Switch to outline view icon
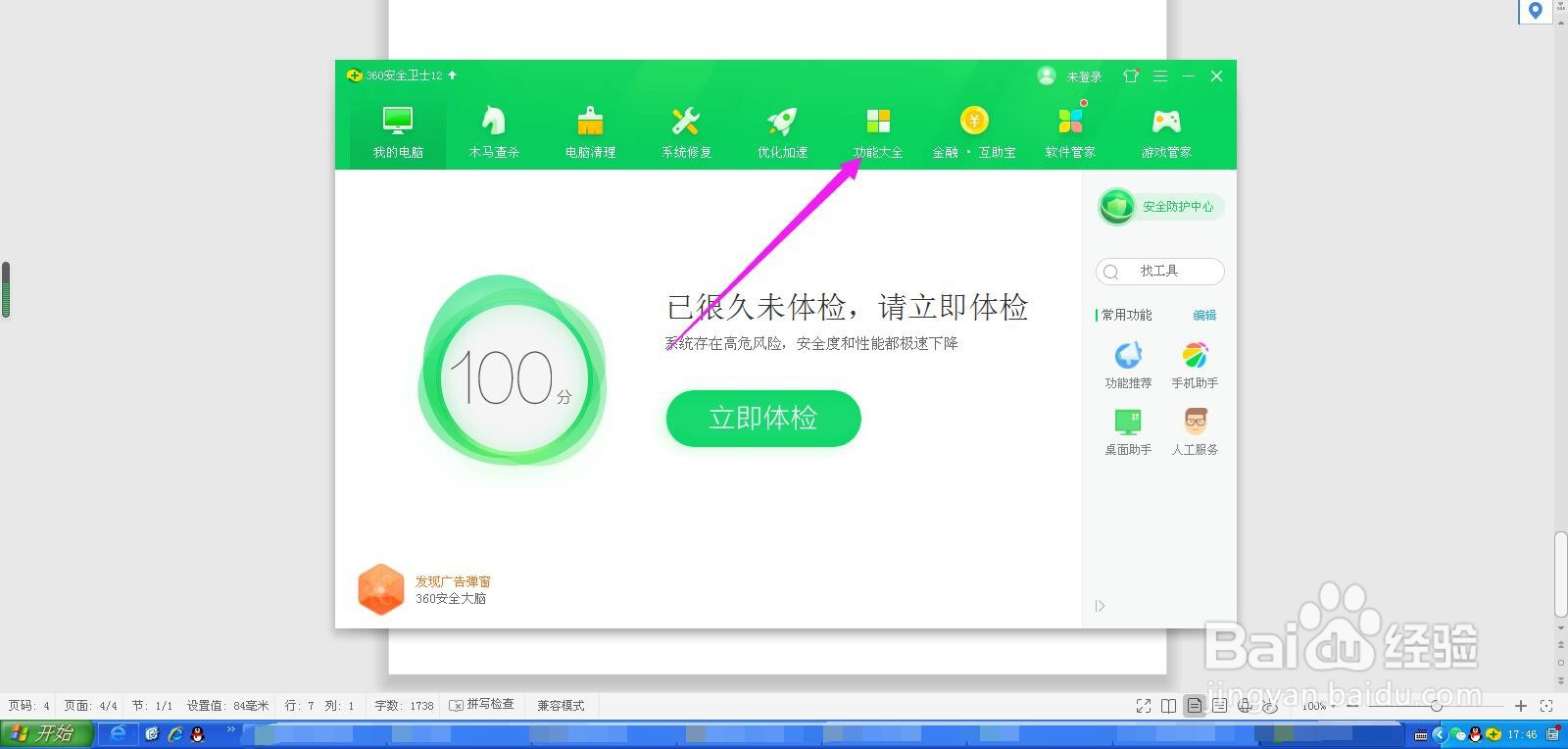Image resolution: width=1568 pixels, height=749 pixels. 1219,706
